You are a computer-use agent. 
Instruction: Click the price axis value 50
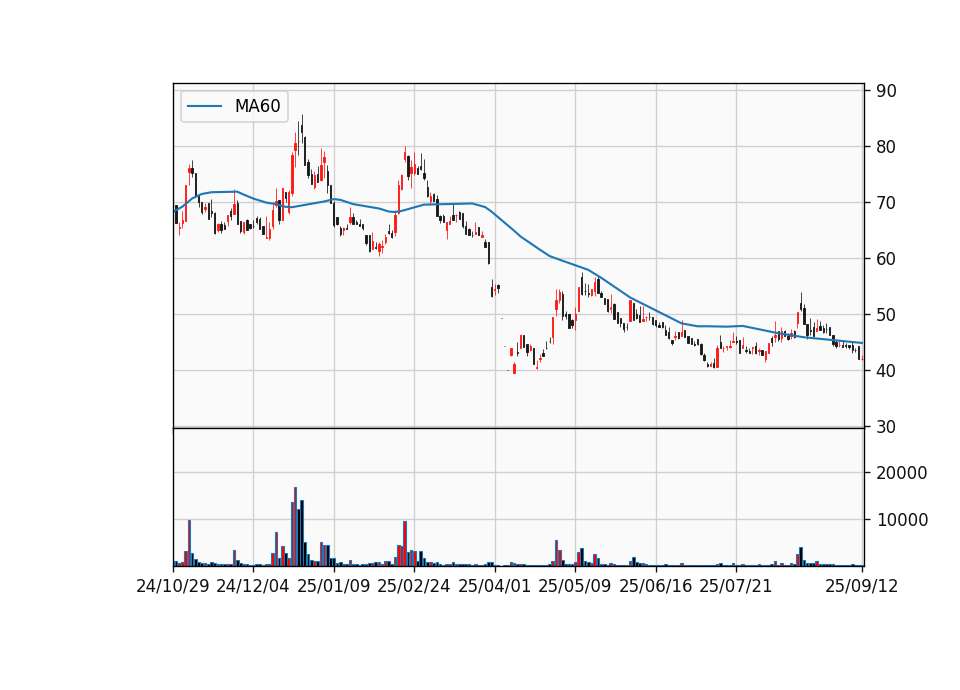[x=887, y=315]
